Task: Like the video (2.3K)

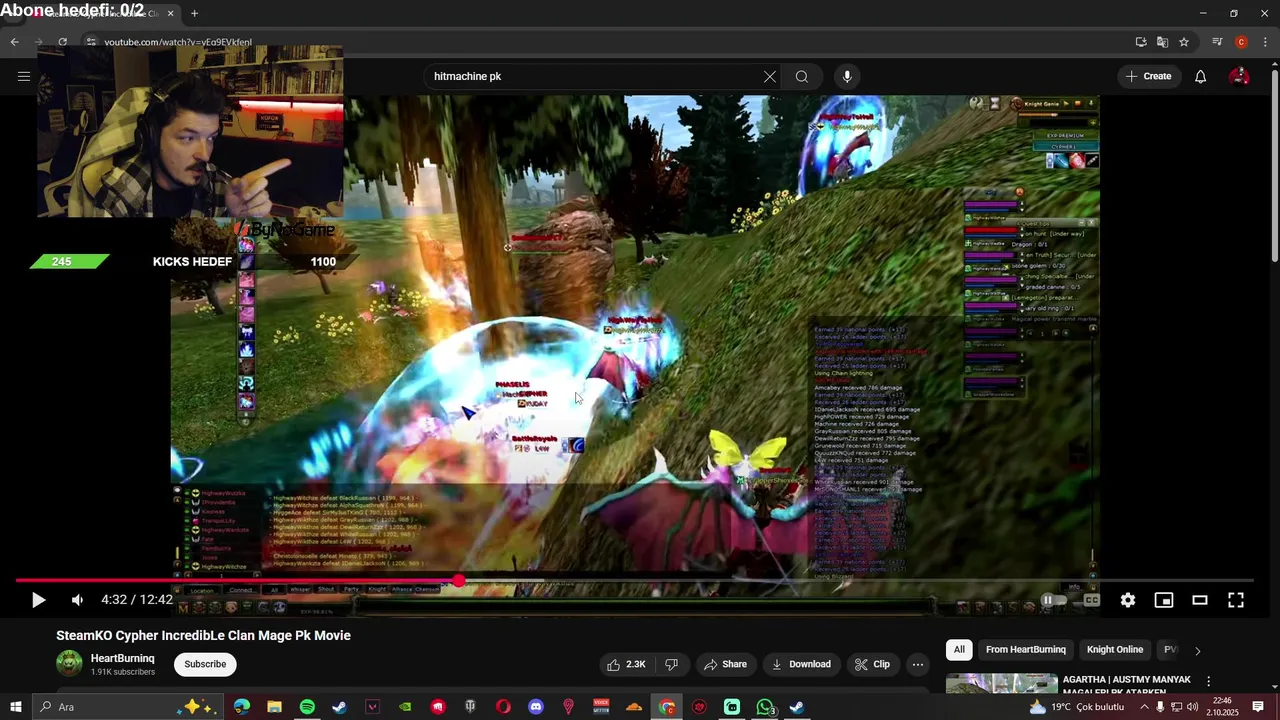Action: (x=626, y=664)
